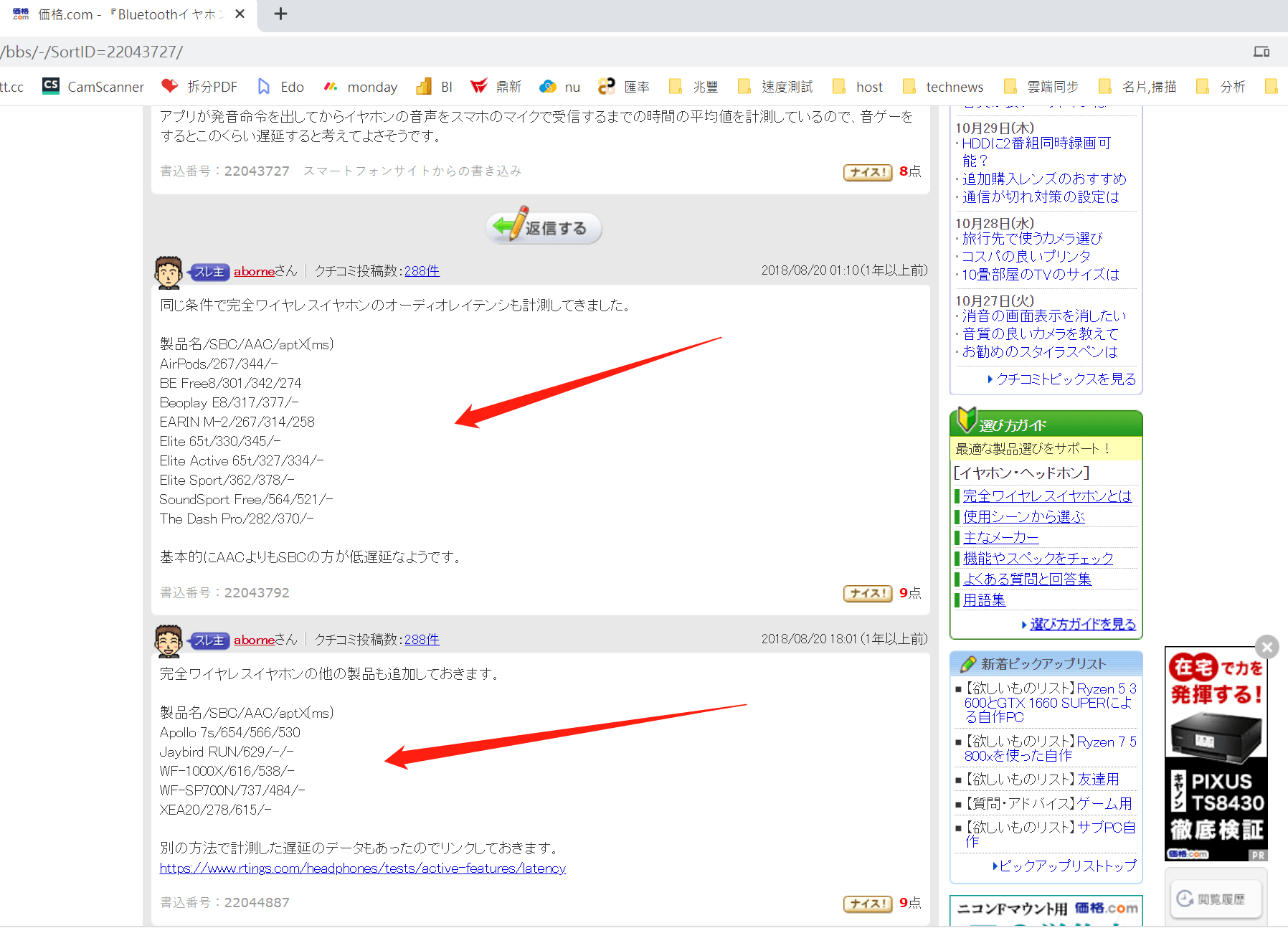Image resolution: width=1288 pixels, height=928 pixels.
Task: Click ナイス! button on post 22044887
Action: 868,904
